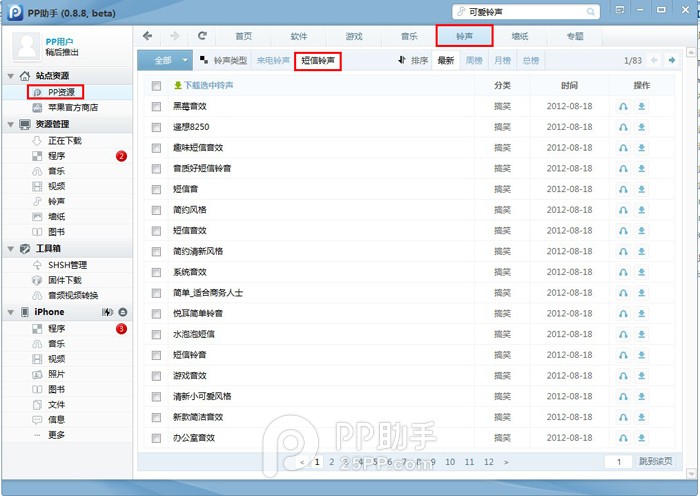Open iPhone 信息 item
This screenshot has width=700, height=496.
tap(56, 420)
